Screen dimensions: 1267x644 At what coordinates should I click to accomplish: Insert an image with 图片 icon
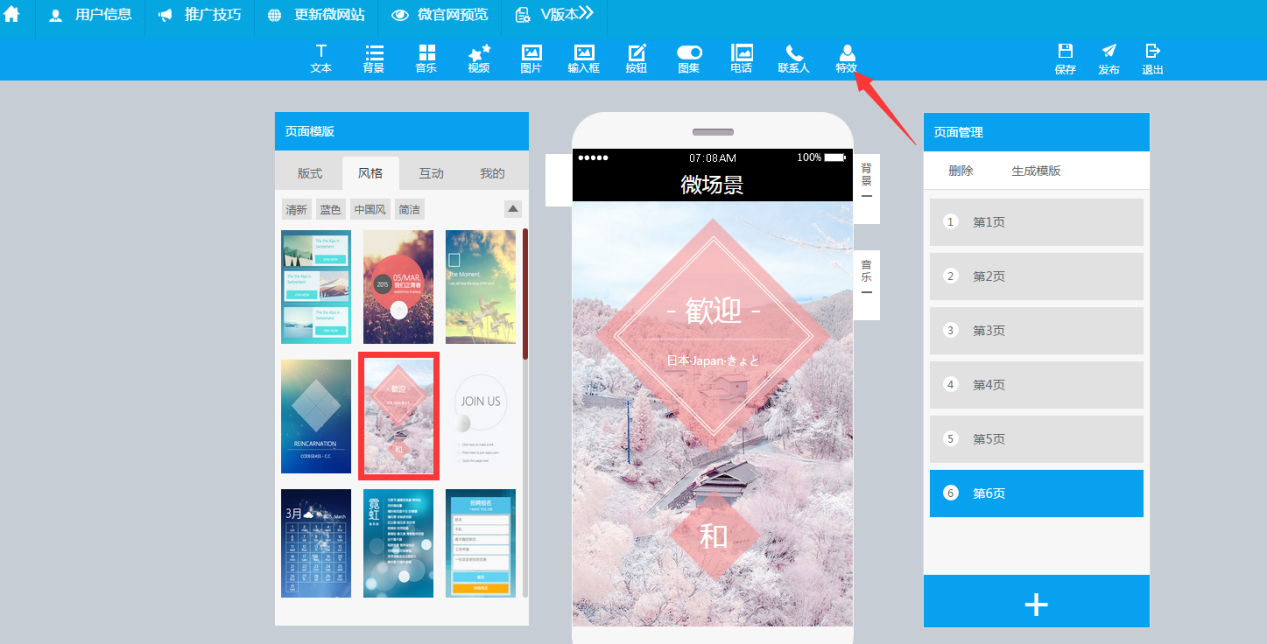click(x=531, y=58)
